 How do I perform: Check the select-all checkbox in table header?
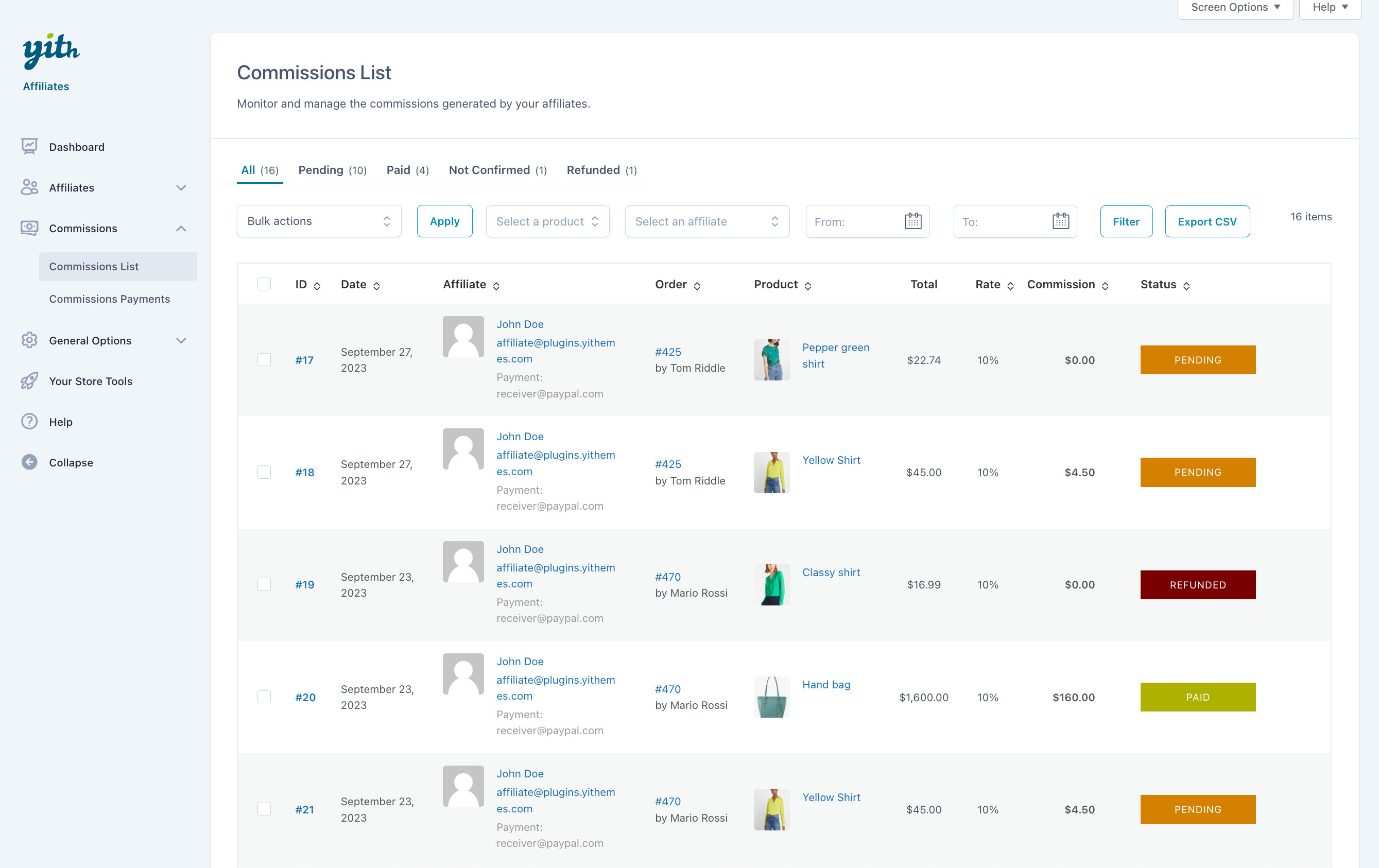coord(264,284)
